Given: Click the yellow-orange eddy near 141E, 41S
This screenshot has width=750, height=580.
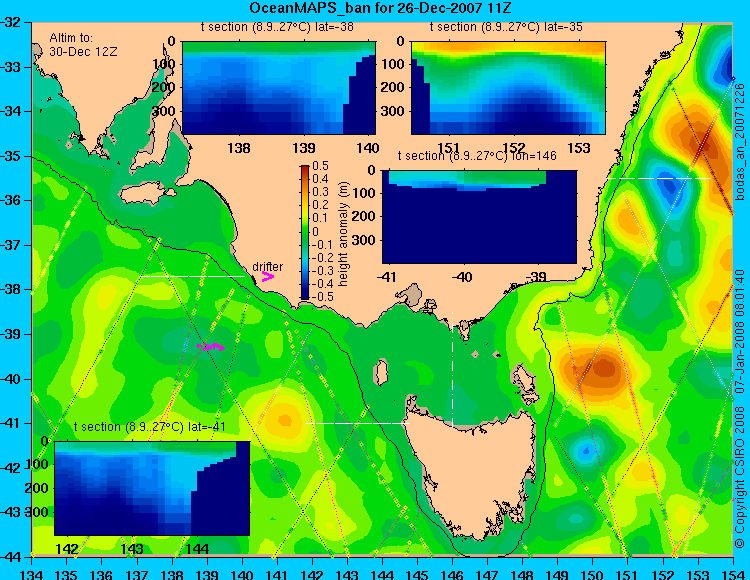Looking at the screenshot, I should (x=284, y=420).
